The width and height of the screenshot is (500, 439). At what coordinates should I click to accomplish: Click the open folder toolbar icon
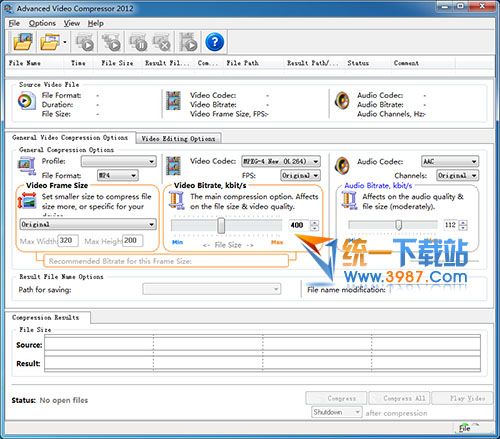[50, 42]
